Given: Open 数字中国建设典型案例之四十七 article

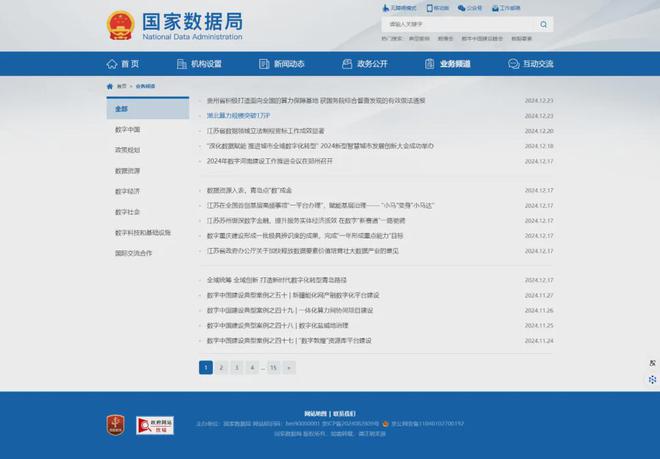Looking at the screenshot, I should [x=289, y=341].
